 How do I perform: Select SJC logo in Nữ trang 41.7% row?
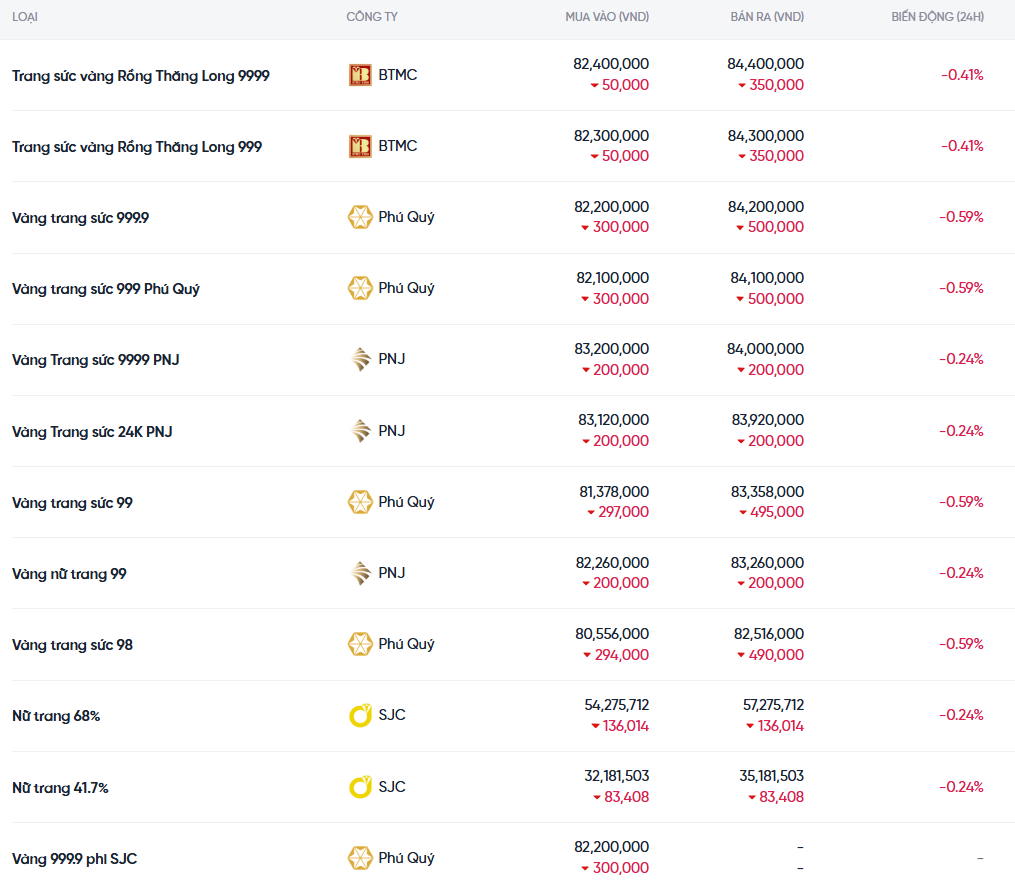coord(360,787)
